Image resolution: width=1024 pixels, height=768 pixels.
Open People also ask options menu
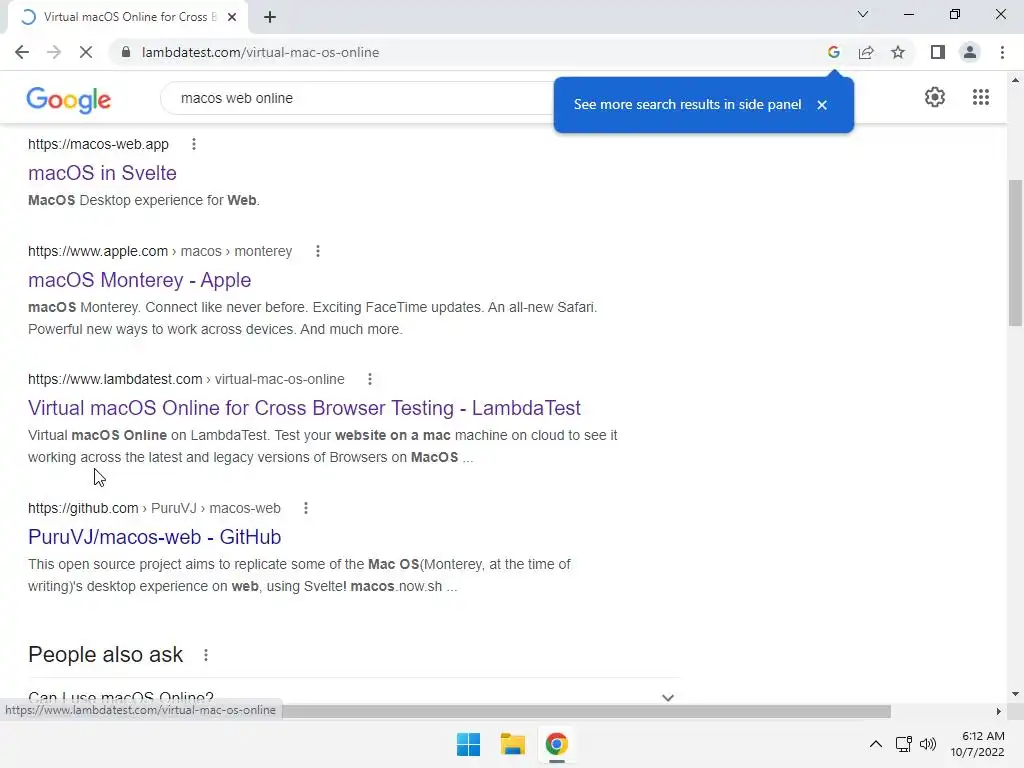pyautogui.click(x=206, y=655)
